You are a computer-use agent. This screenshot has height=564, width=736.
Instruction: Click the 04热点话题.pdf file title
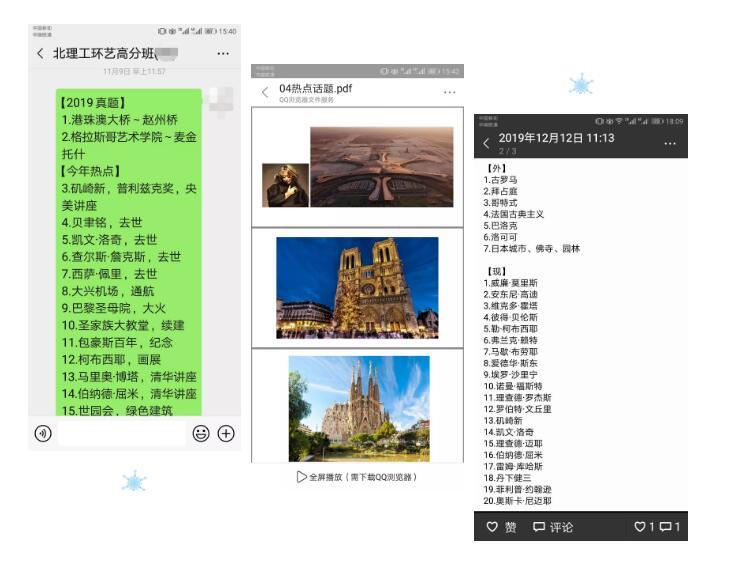pos(315,88)
